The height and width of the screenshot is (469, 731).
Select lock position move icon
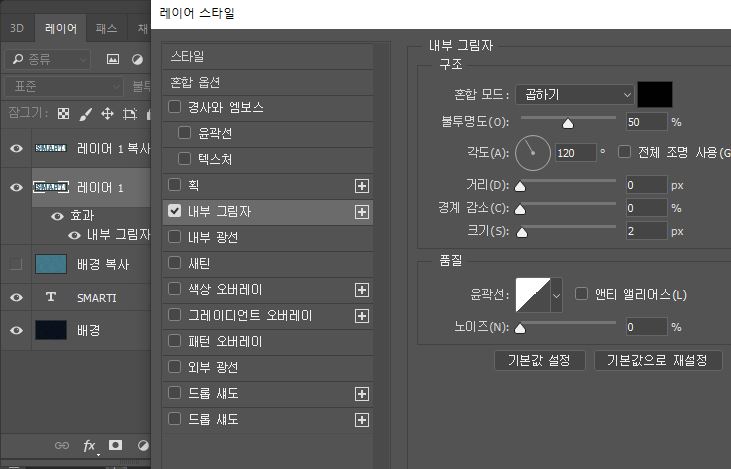(108, 114)
